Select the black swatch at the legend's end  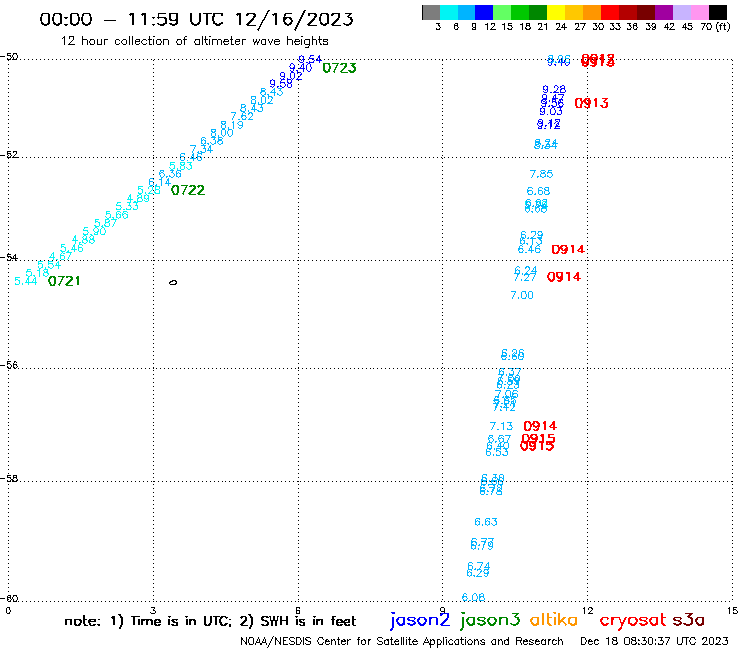718,12
